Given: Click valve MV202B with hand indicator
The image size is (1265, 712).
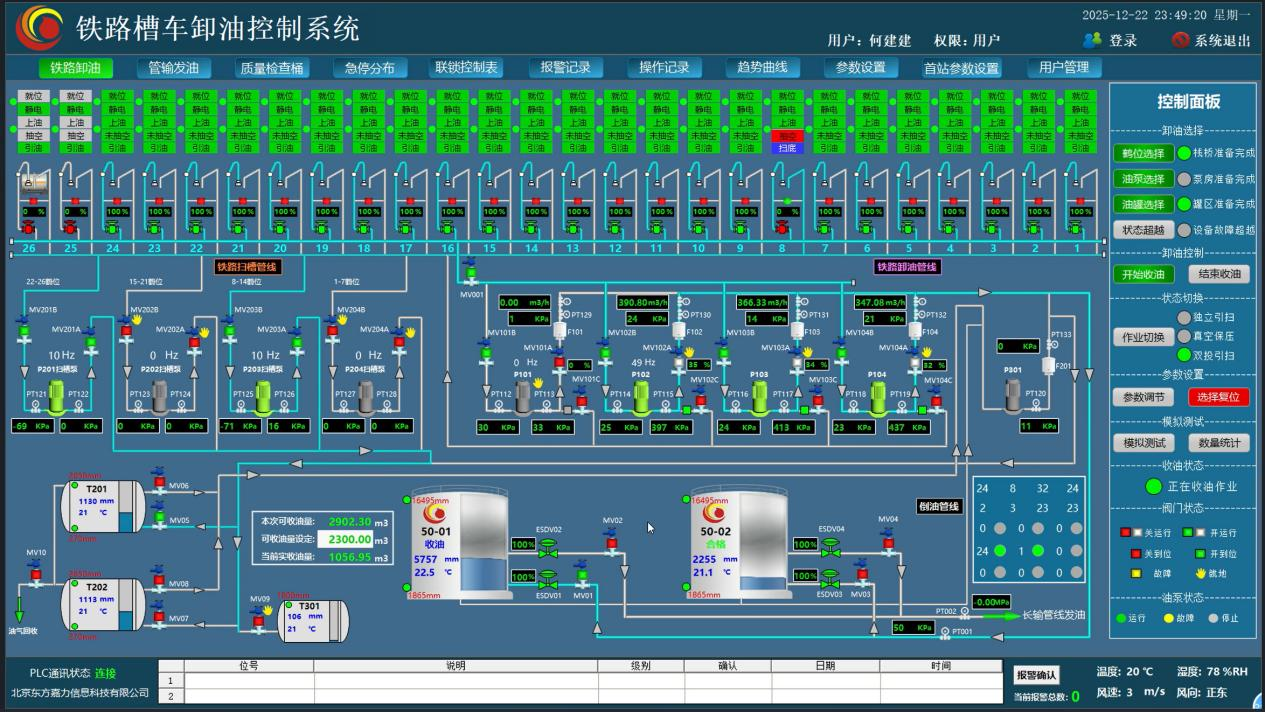Looking at the screenshot, I should [125, 327].
